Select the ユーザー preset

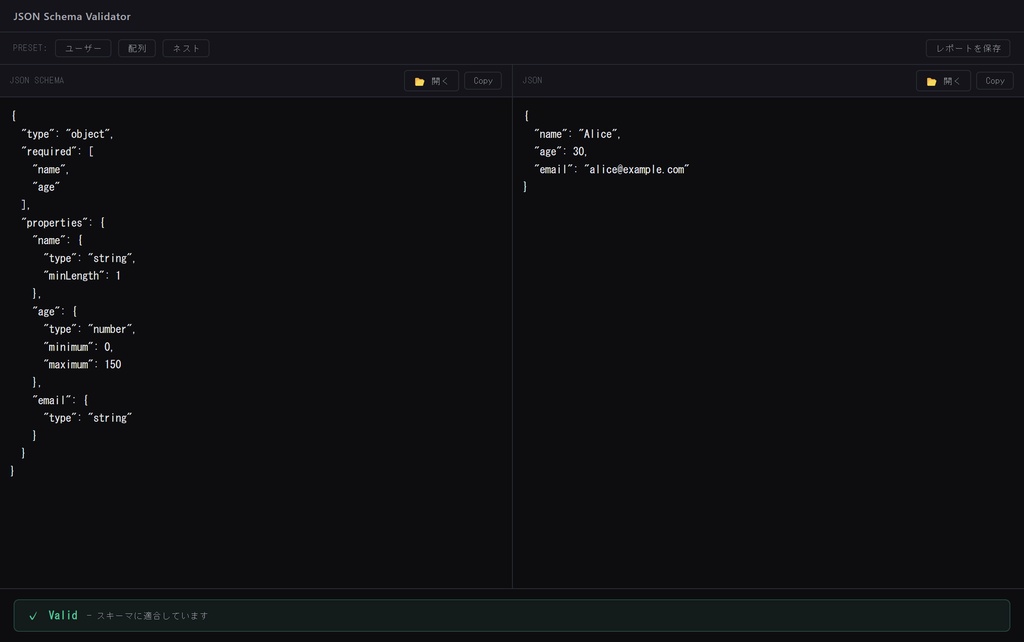pyautogui.click(x=83, y=48)
